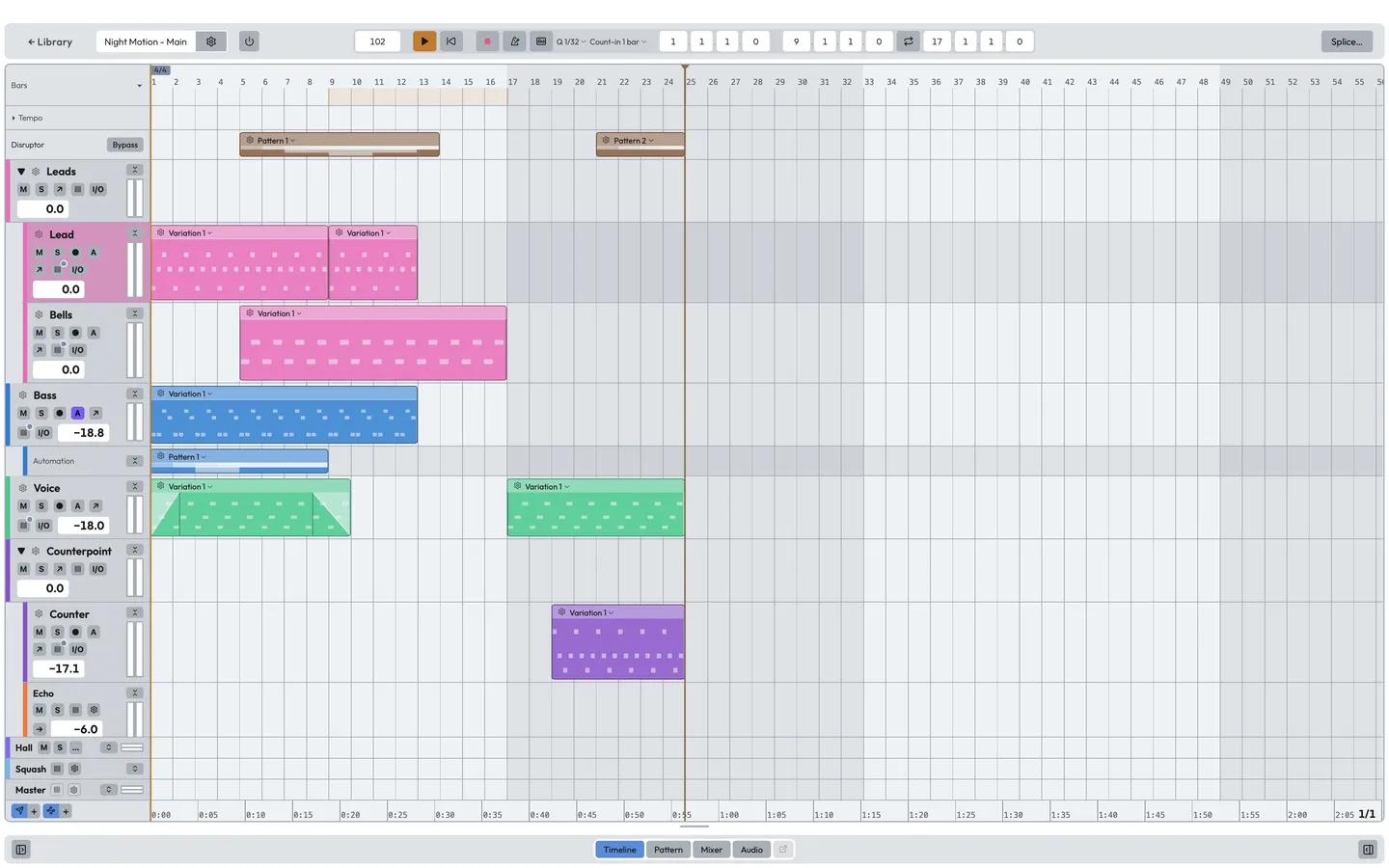This screenshot has height=868, width=1389.
Task: Open the Splice... button
Action: pos(1347,41)
